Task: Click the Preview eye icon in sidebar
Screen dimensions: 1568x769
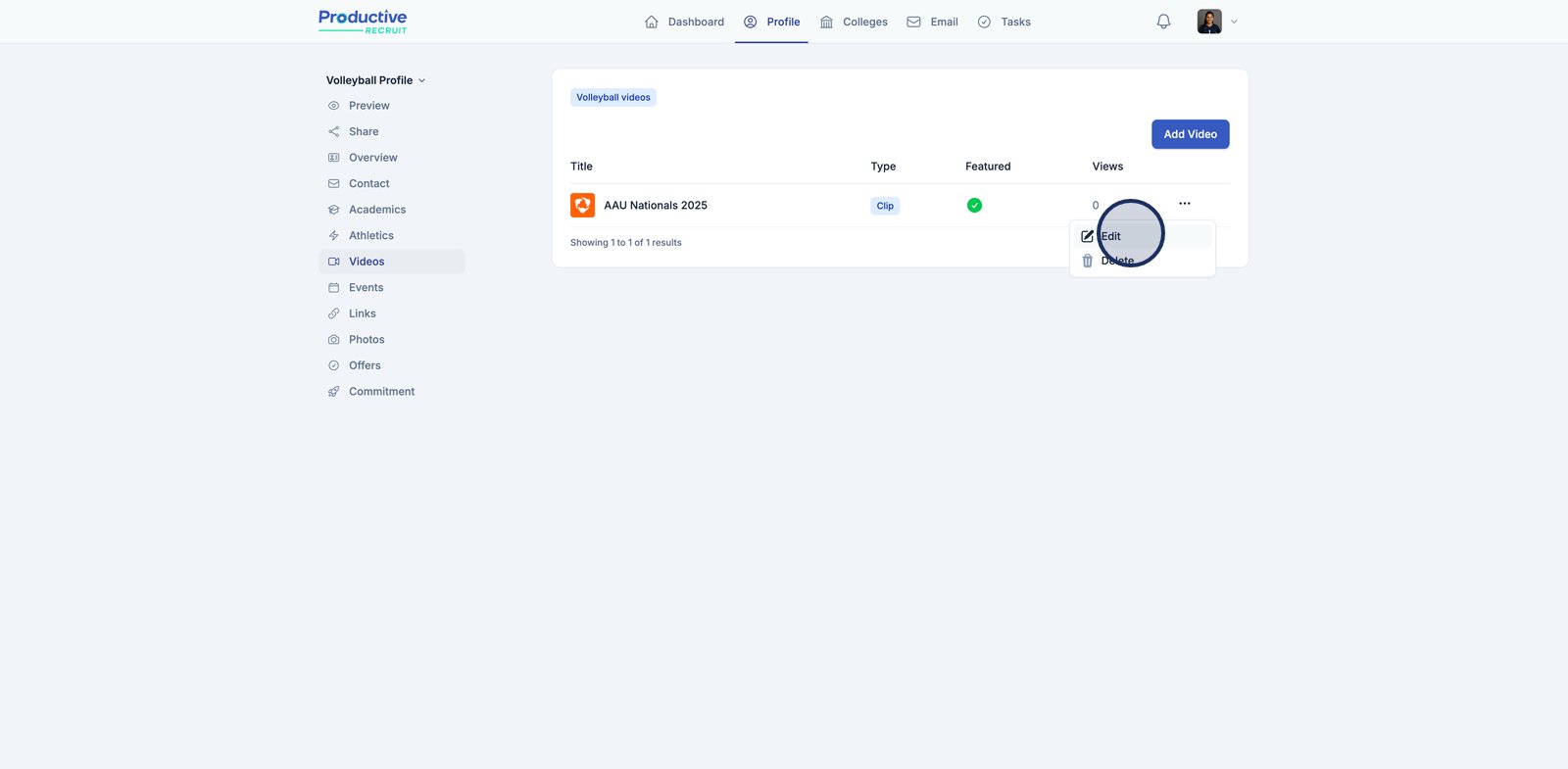Action: tap(334, 106)
